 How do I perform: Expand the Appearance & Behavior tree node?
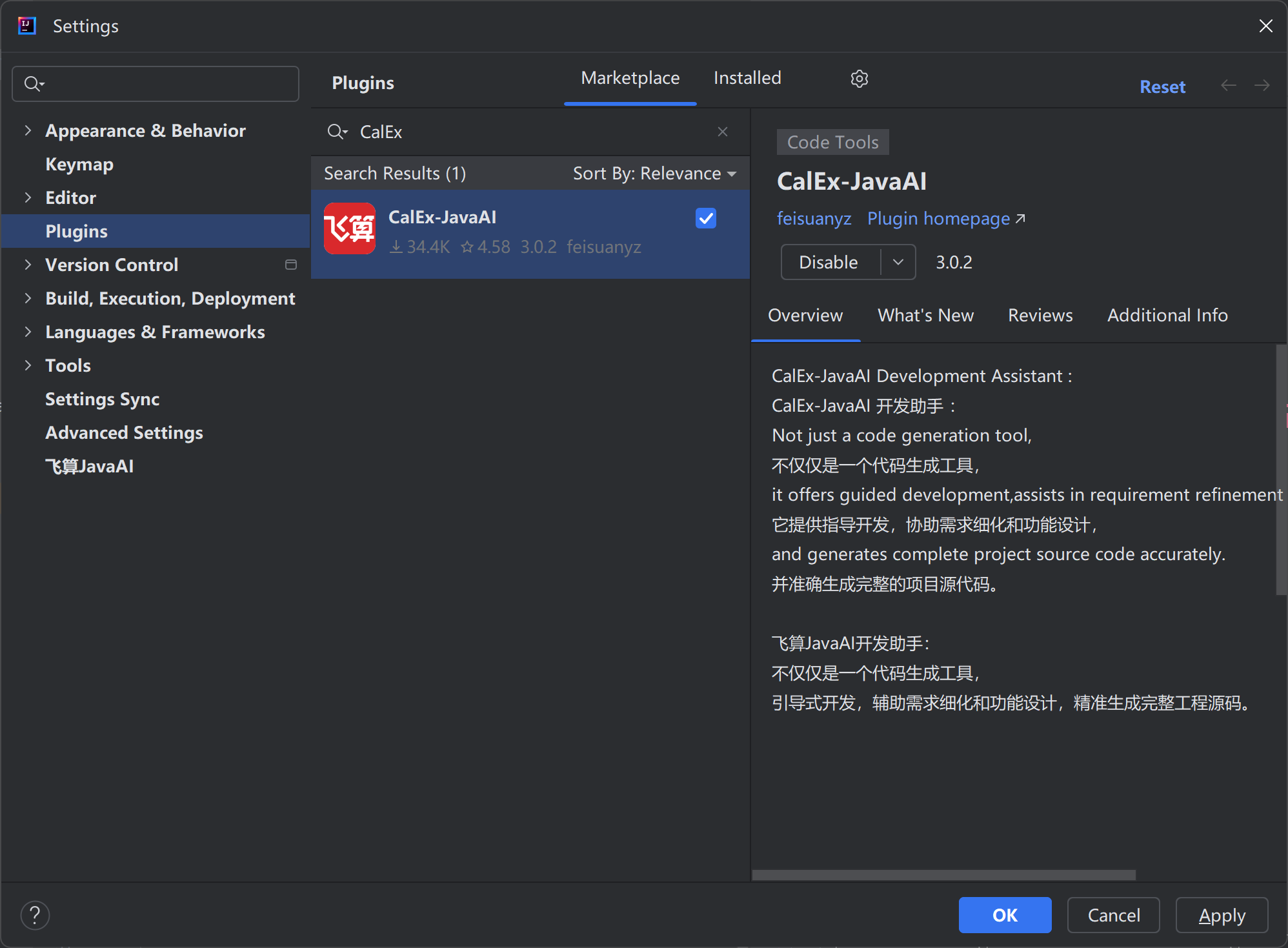click(28, 130)
